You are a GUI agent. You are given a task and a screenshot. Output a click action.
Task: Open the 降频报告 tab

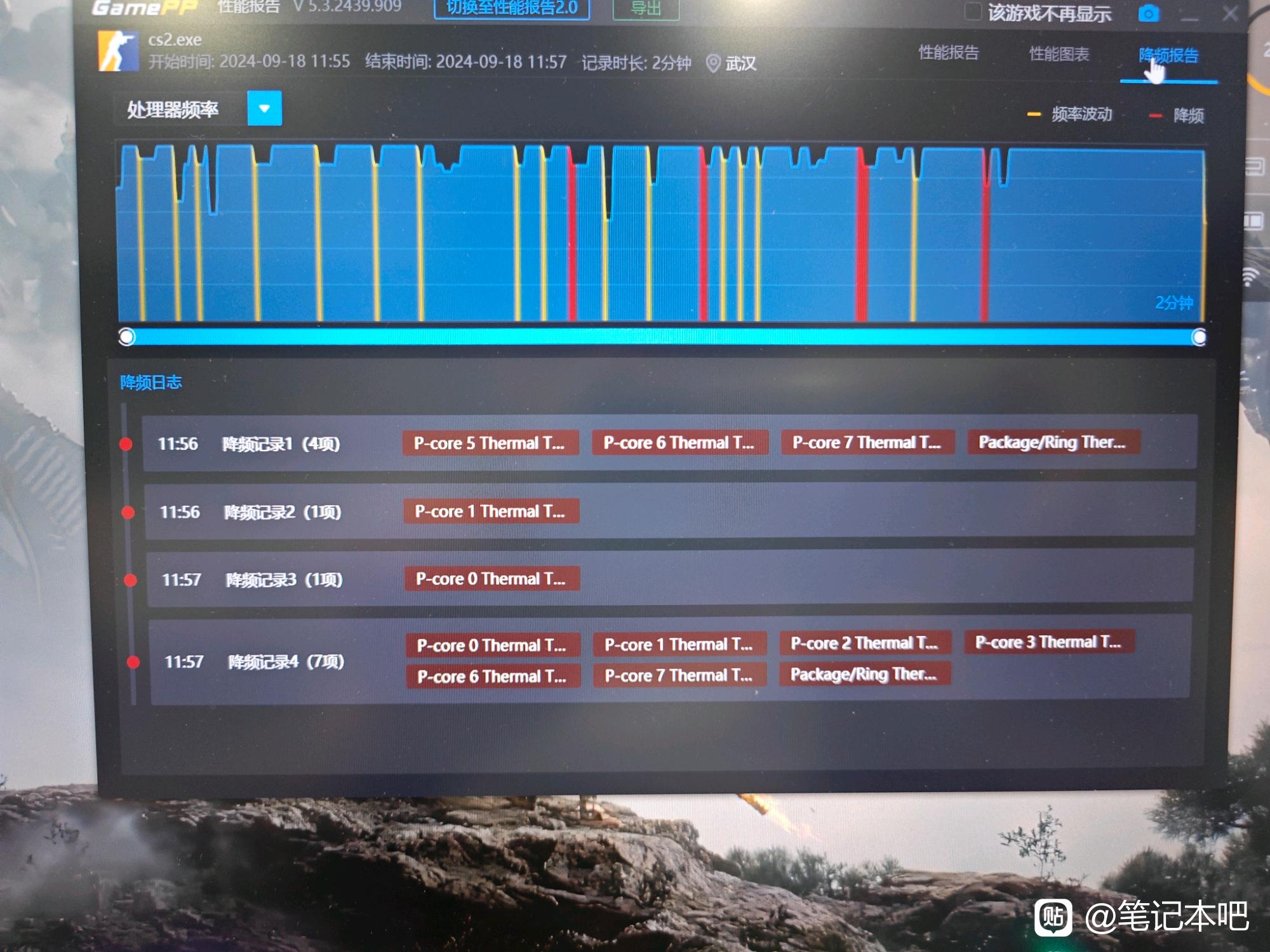tap(1168, 56)
